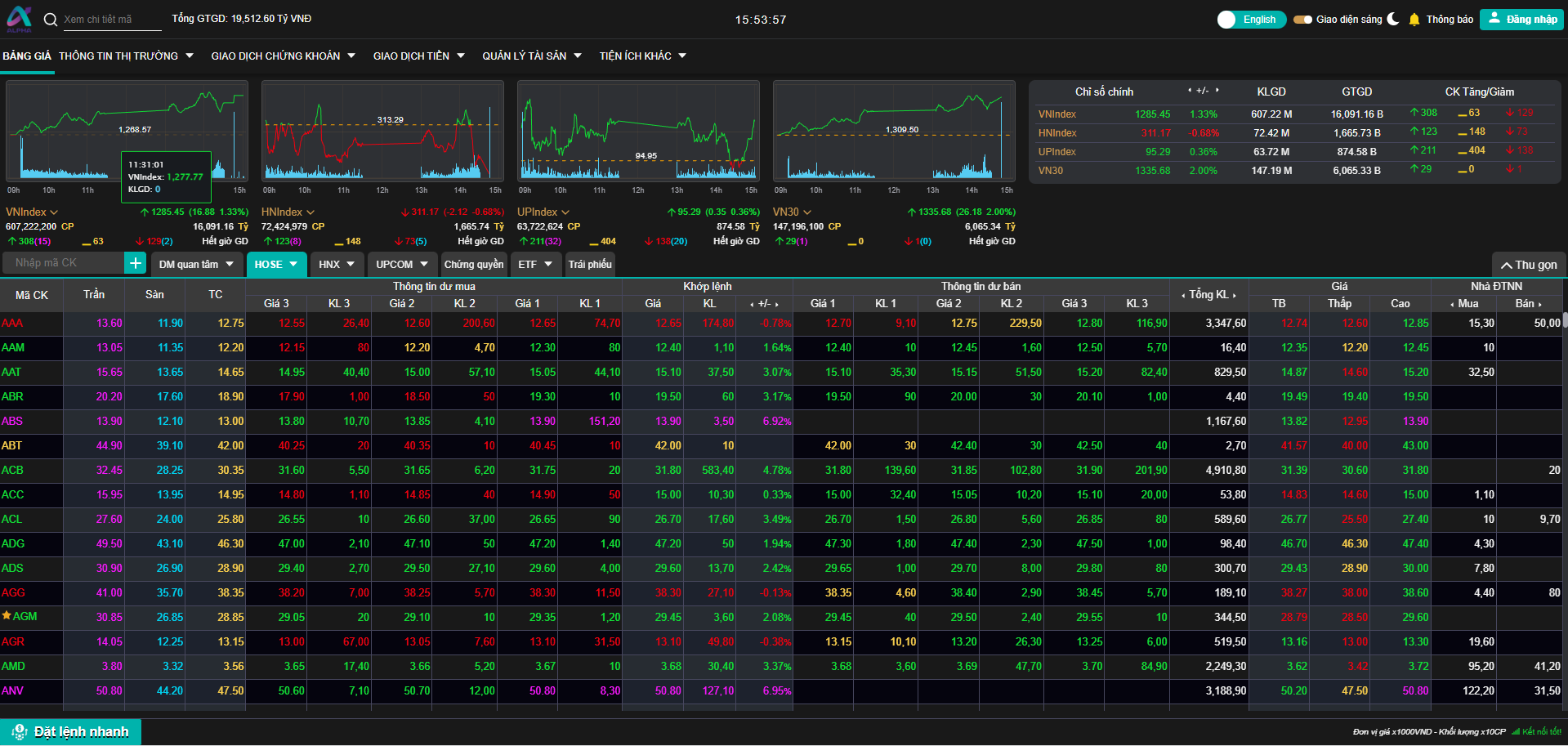Screen dimensions: 1568x746
Task: Click AMD ceiling price 3.80
Action: (x=112, y=666)
